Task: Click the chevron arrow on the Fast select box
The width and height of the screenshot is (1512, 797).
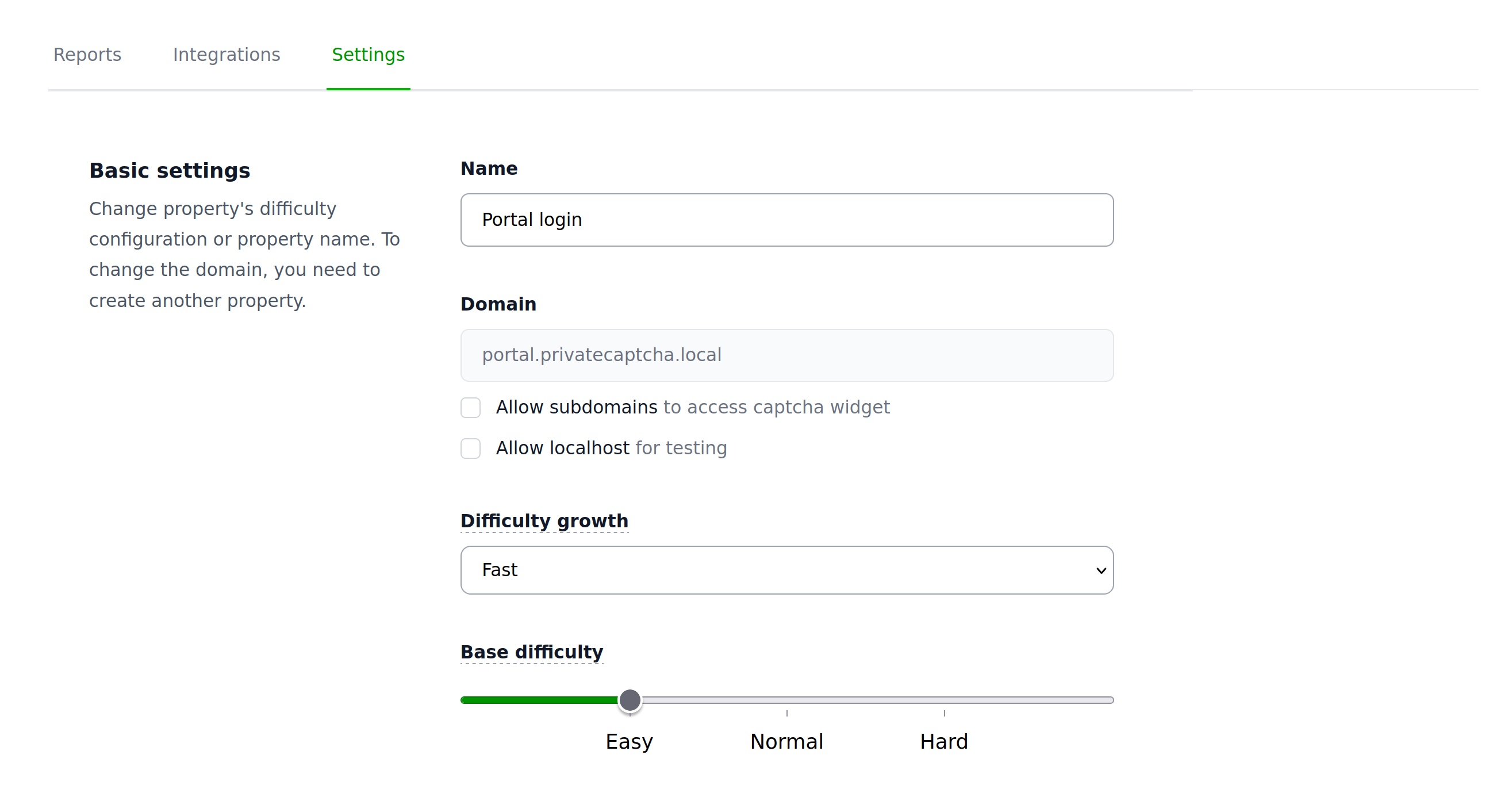Action: tap(1100, 570)
